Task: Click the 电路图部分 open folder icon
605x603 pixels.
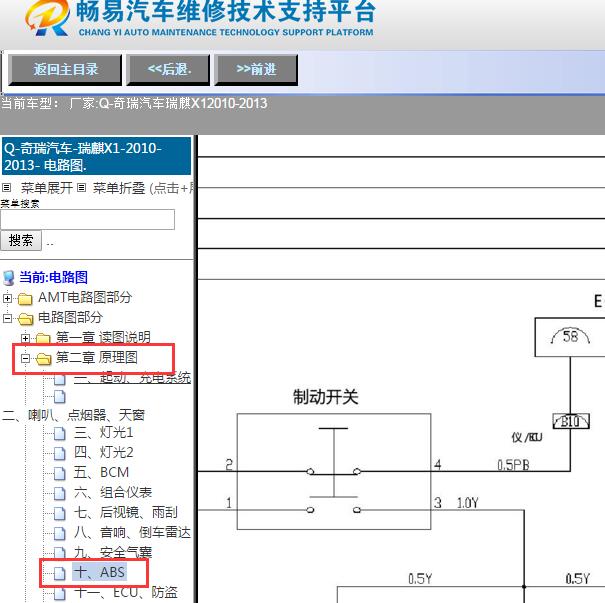Action: pyautogui.click(x=25, y=319)
